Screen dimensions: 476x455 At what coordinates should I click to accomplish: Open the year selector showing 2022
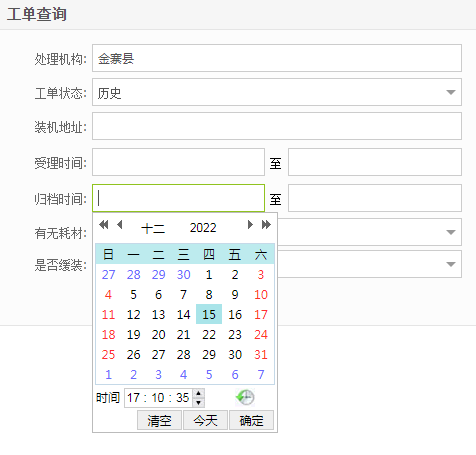[x=203, y=228]
